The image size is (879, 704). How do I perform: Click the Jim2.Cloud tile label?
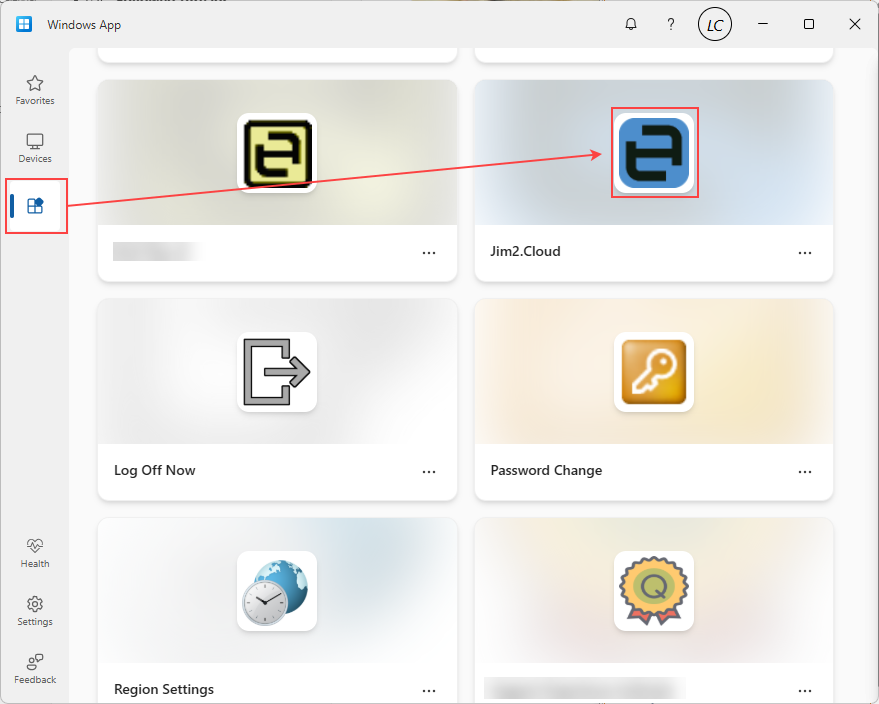pos(525,251)
